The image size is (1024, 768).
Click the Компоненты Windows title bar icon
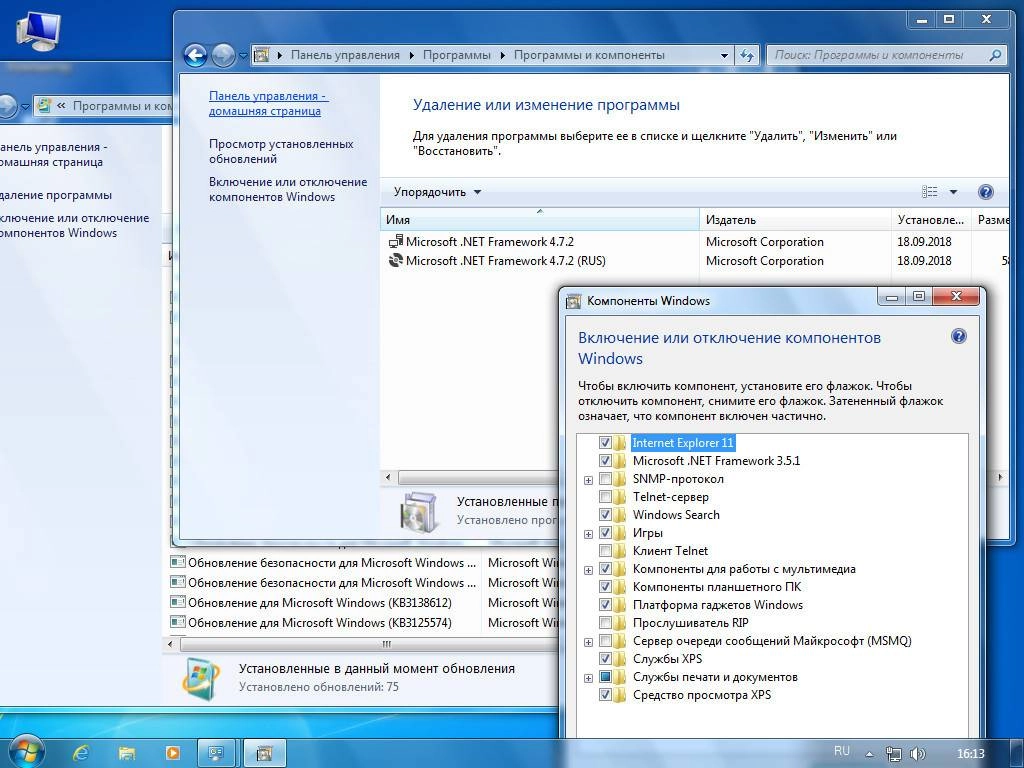pos(573,301)
